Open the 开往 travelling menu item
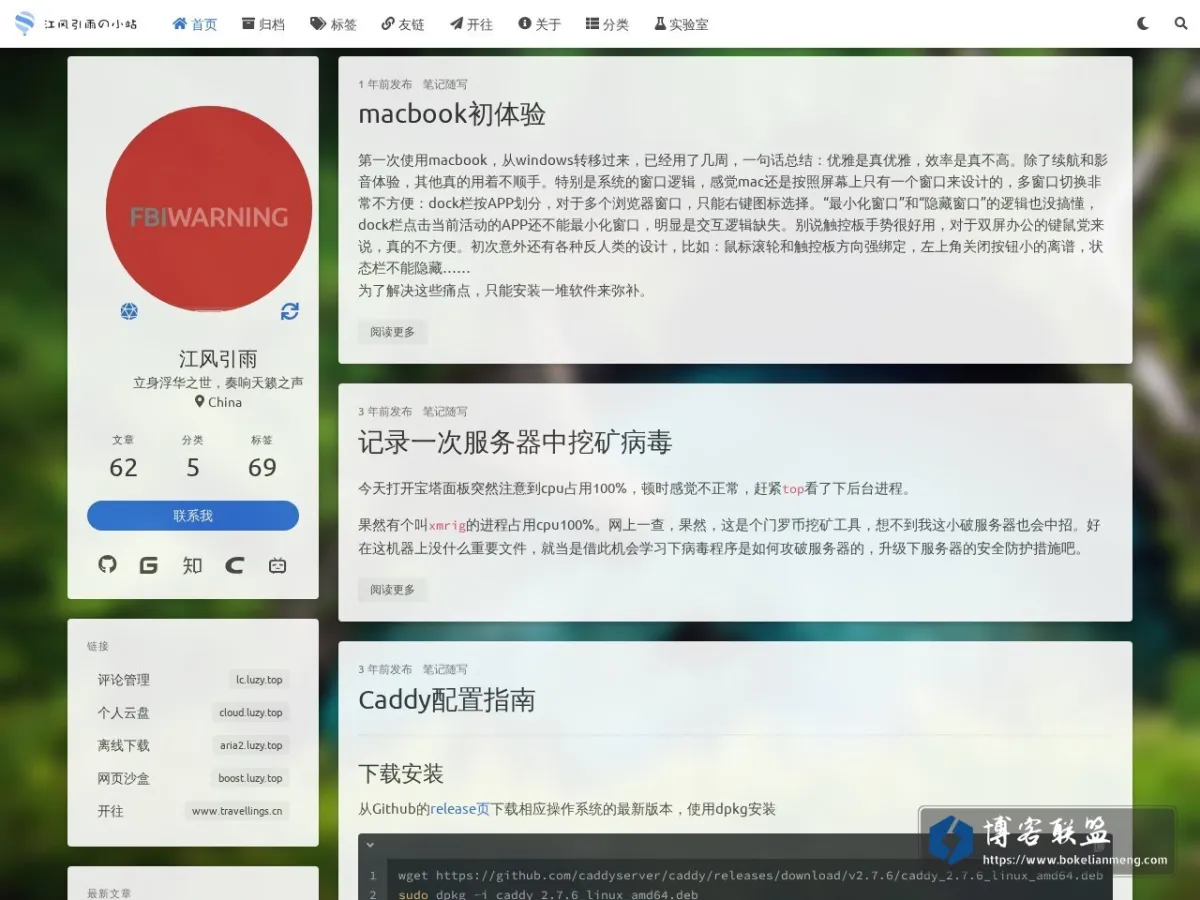 coord(471,24)
